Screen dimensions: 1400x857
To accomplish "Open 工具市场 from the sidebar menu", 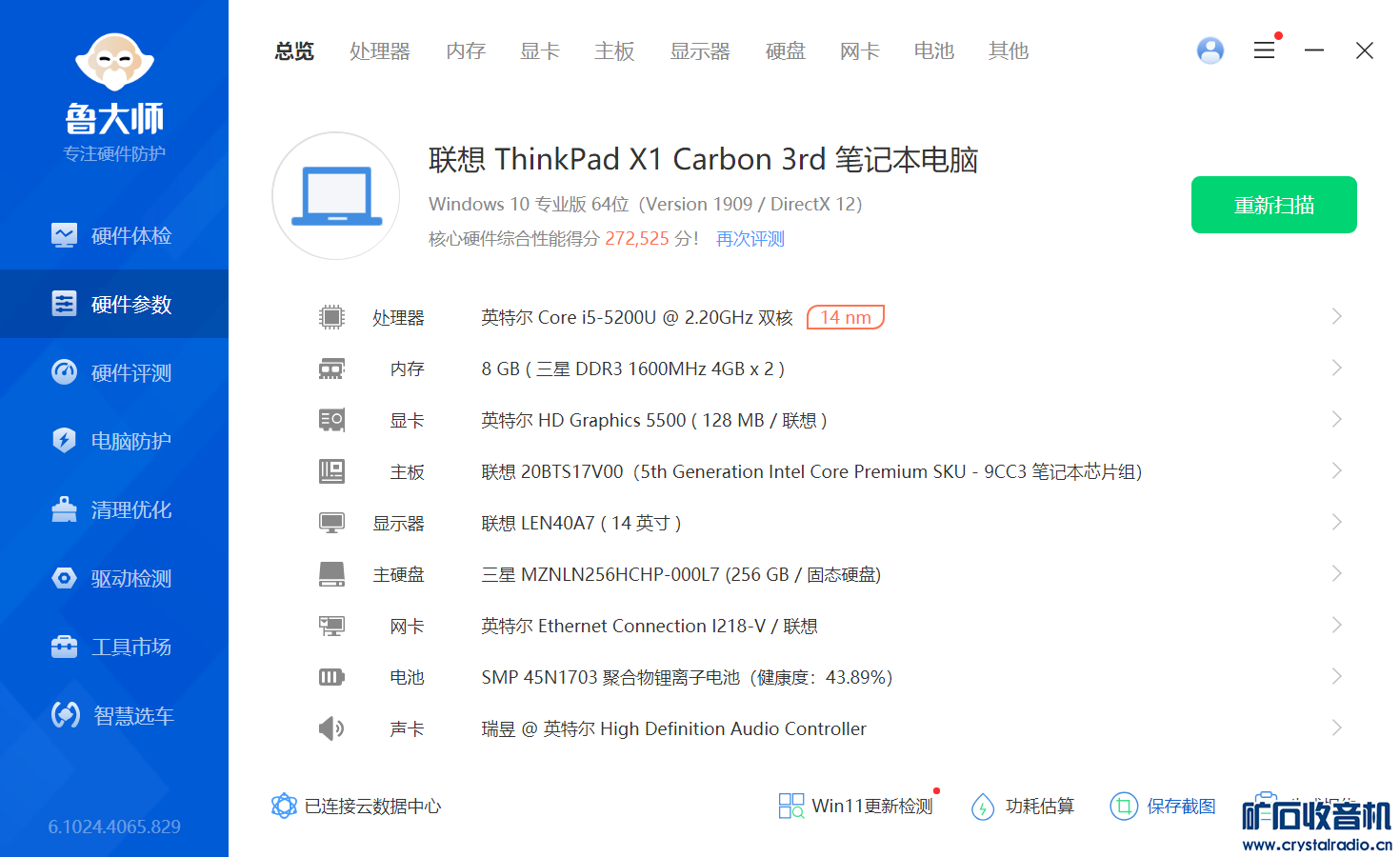I will pos(114,647).
